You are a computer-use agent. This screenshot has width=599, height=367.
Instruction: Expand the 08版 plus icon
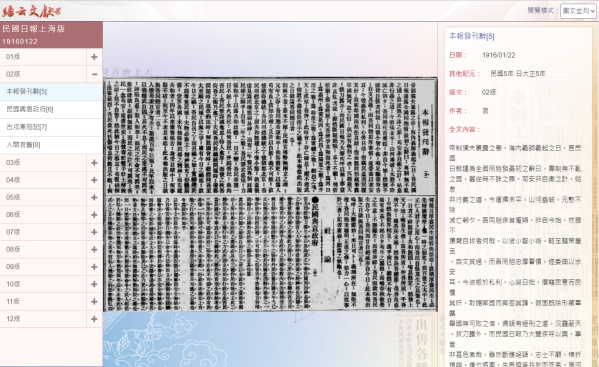pyautogui.click(x=94, y=249)
